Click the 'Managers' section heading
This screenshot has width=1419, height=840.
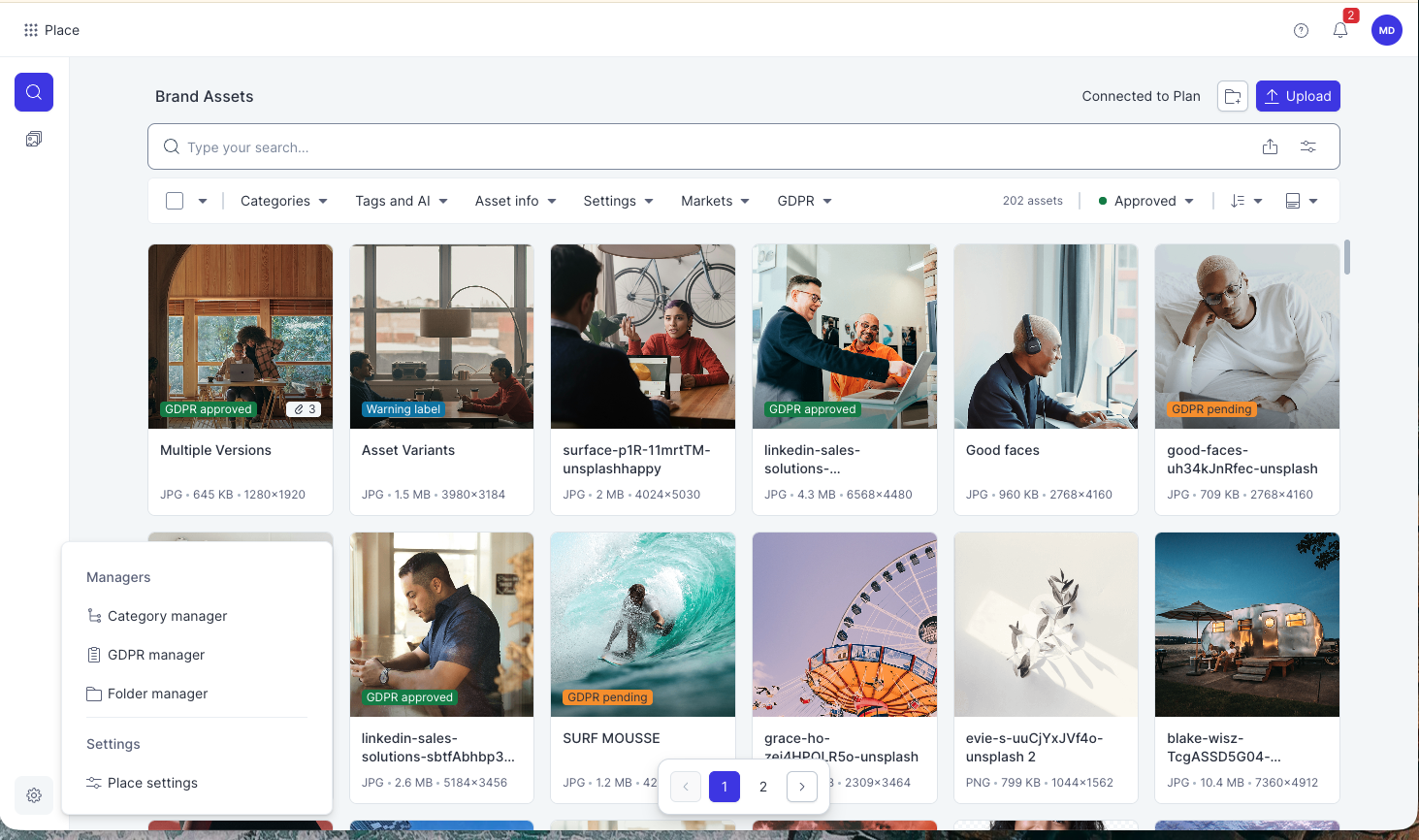118,577
